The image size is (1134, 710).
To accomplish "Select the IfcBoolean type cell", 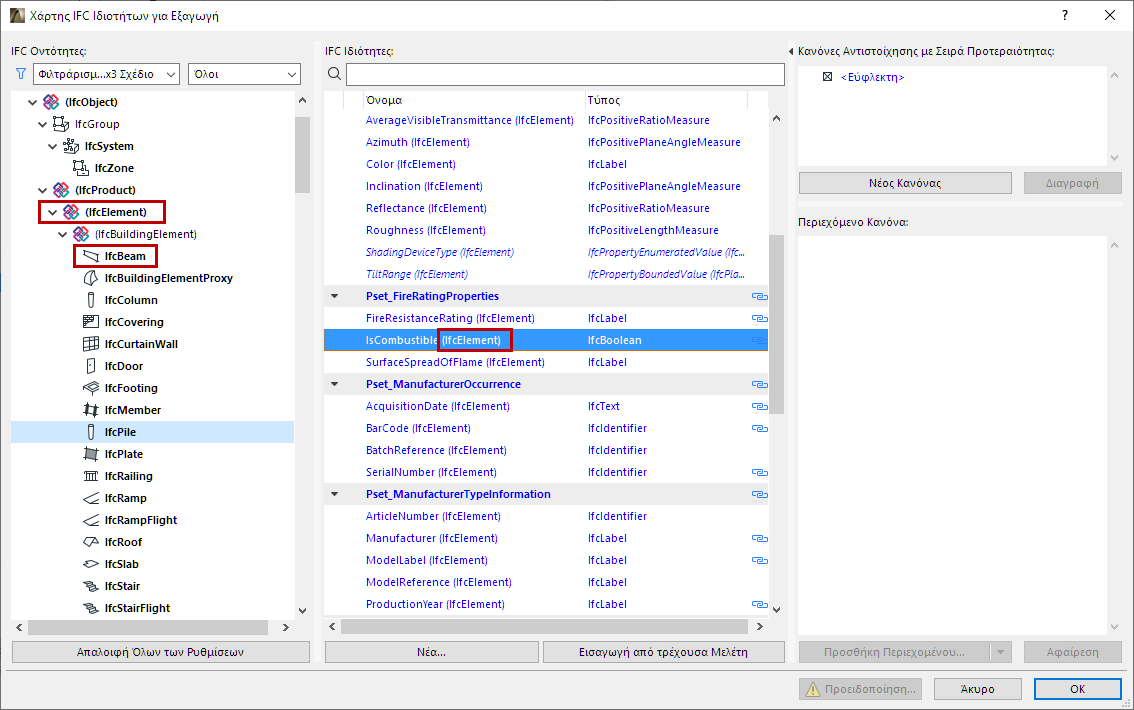I will [x=615, y=341].
